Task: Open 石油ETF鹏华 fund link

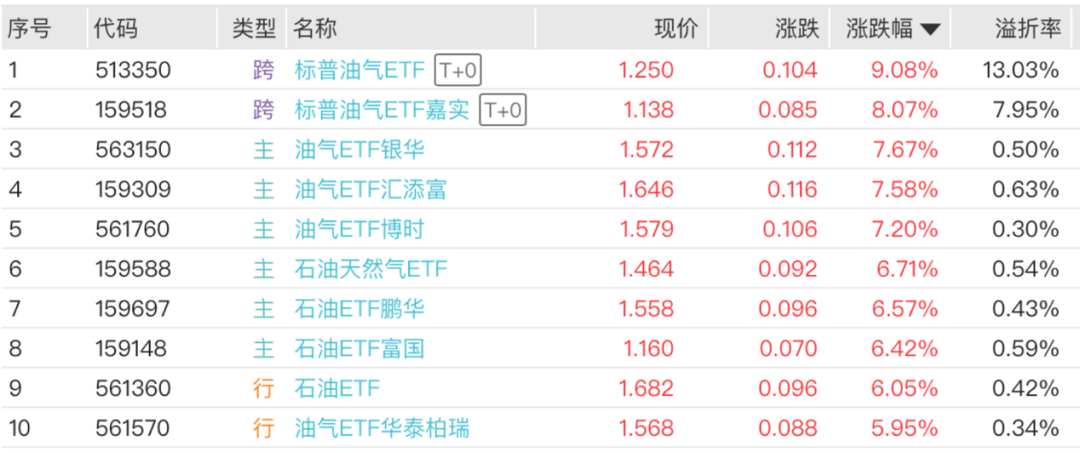Action: [x=360, y=309]
